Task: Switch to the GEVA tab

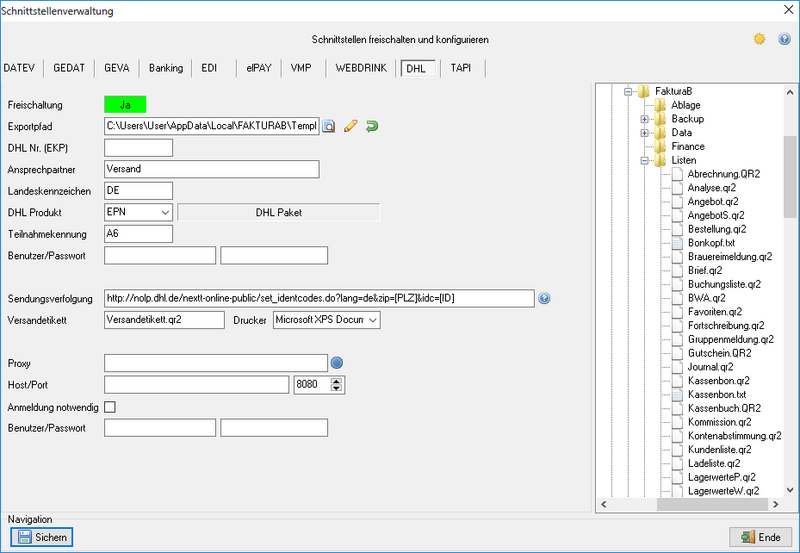Action: tap(117, 68)
